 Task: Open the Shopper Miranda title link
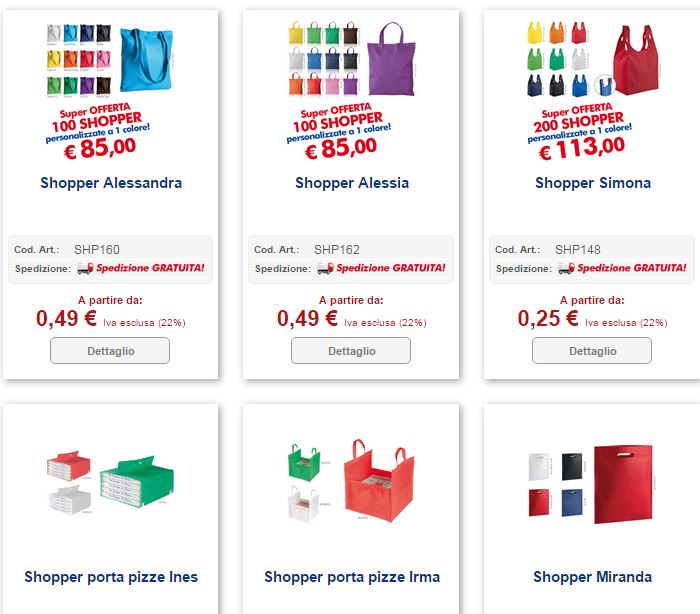tap(592, 576)
